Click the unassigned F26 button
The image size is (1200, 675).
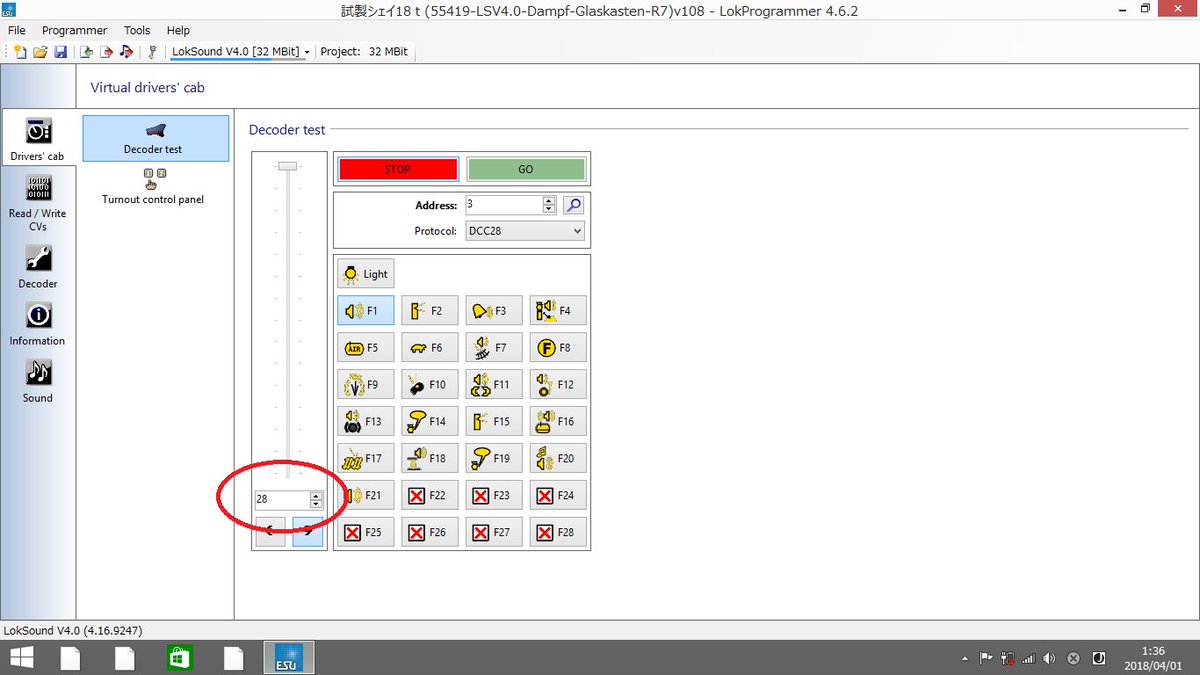pos(430,533)
